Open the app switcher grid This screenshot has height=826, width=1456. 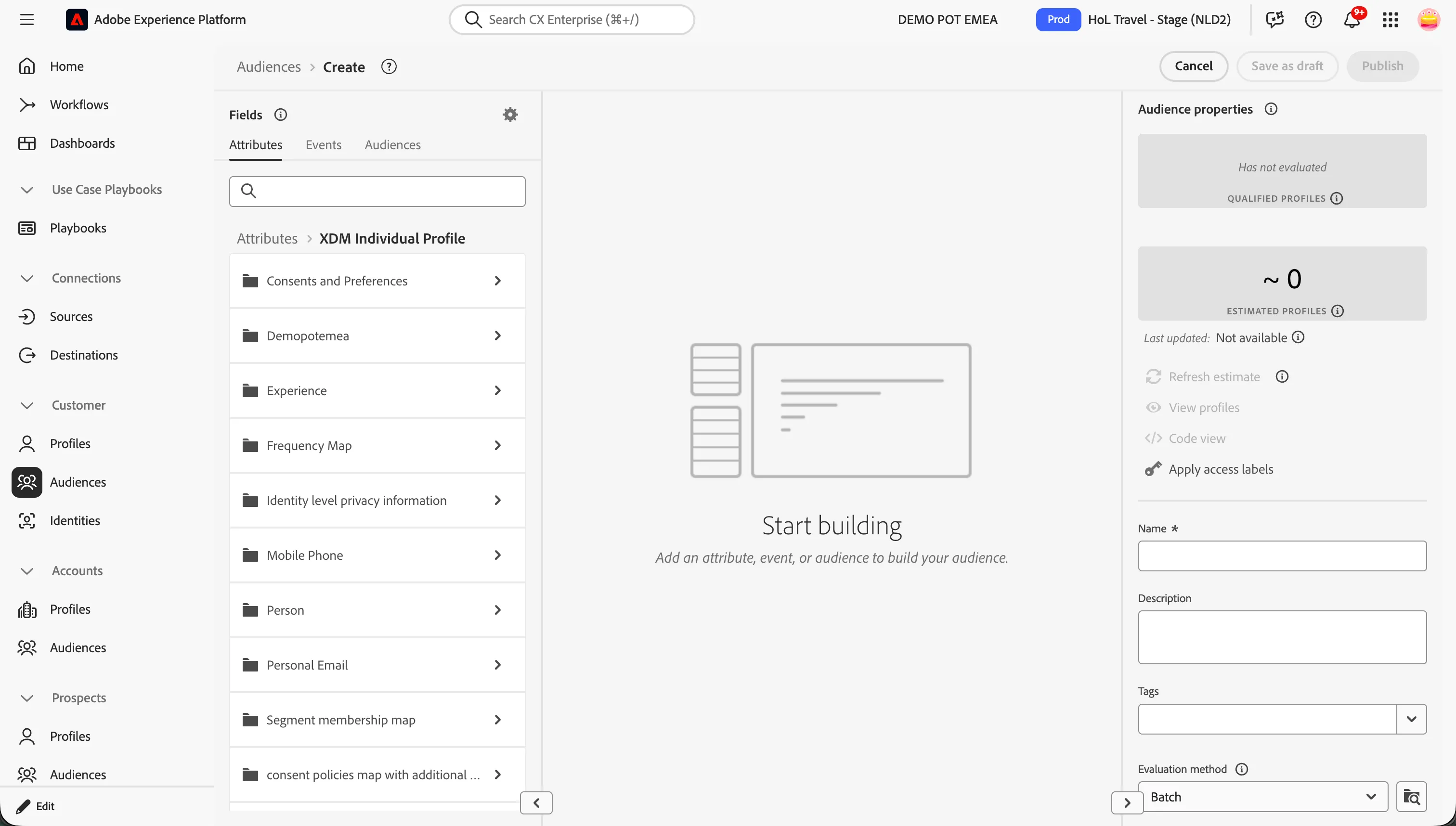click(1390, 20)
